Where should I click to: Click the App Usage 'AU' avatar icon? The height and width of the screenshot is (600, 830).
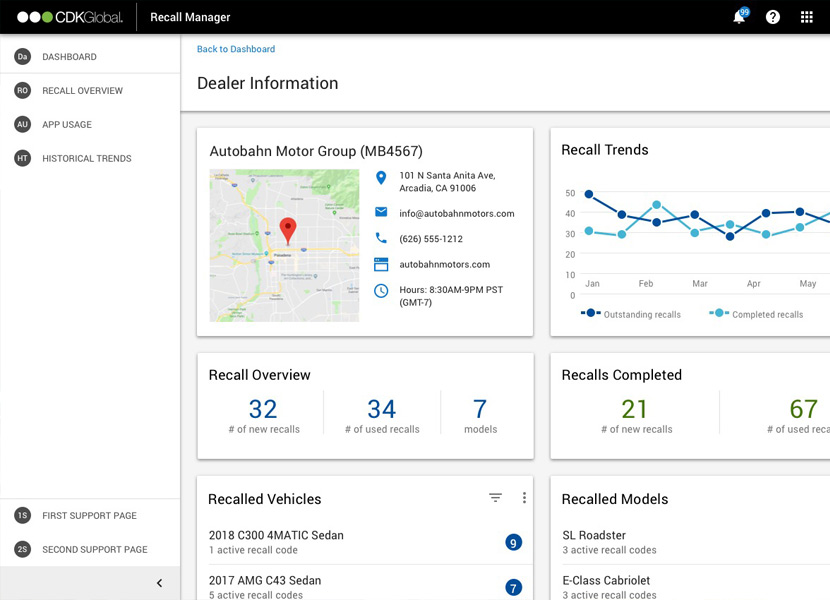tap(22, 124)
